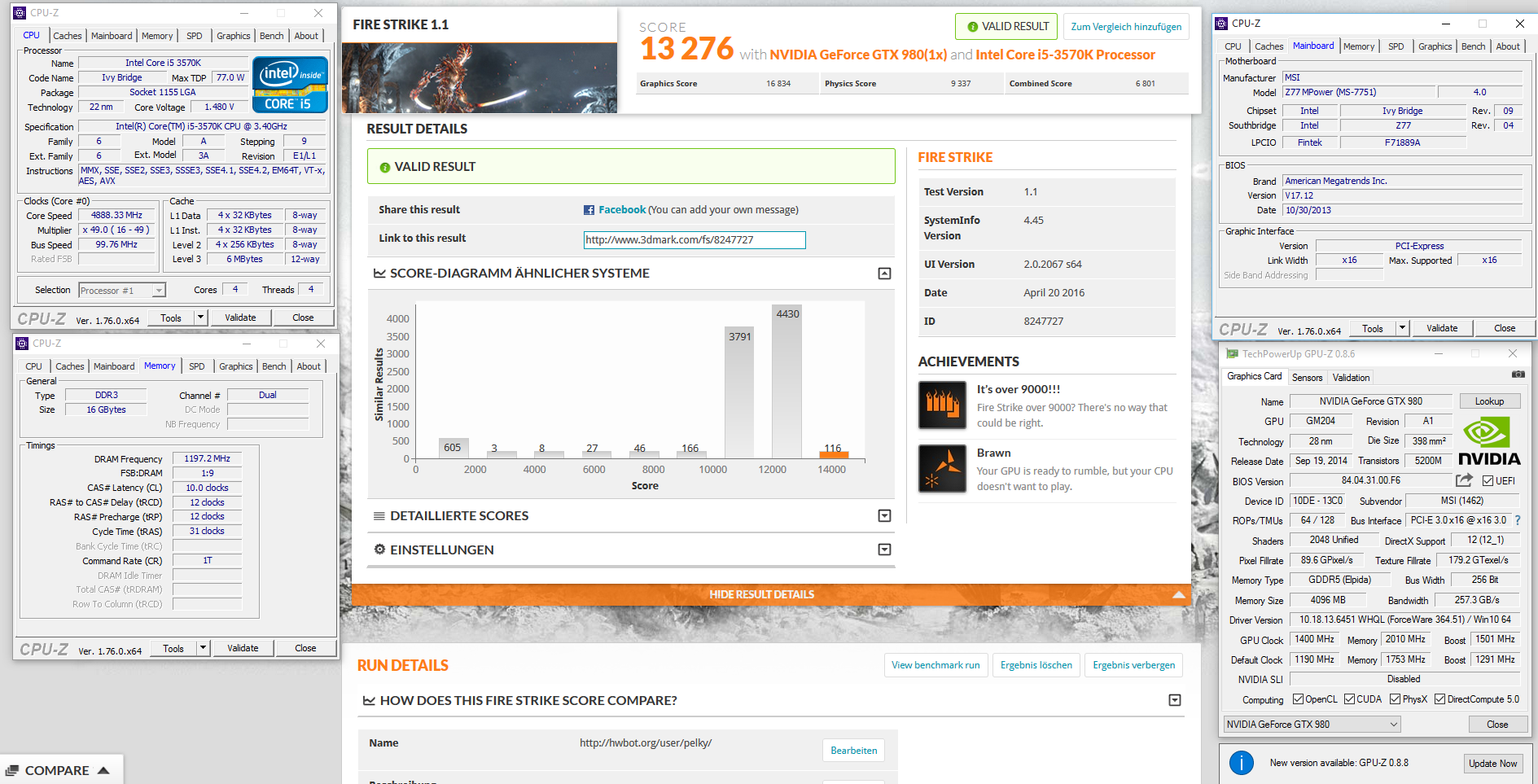Click the NVIDIA logo in GPU-Z
The width and height of the screenshot is (1538, 784).
coord(1489,441)
